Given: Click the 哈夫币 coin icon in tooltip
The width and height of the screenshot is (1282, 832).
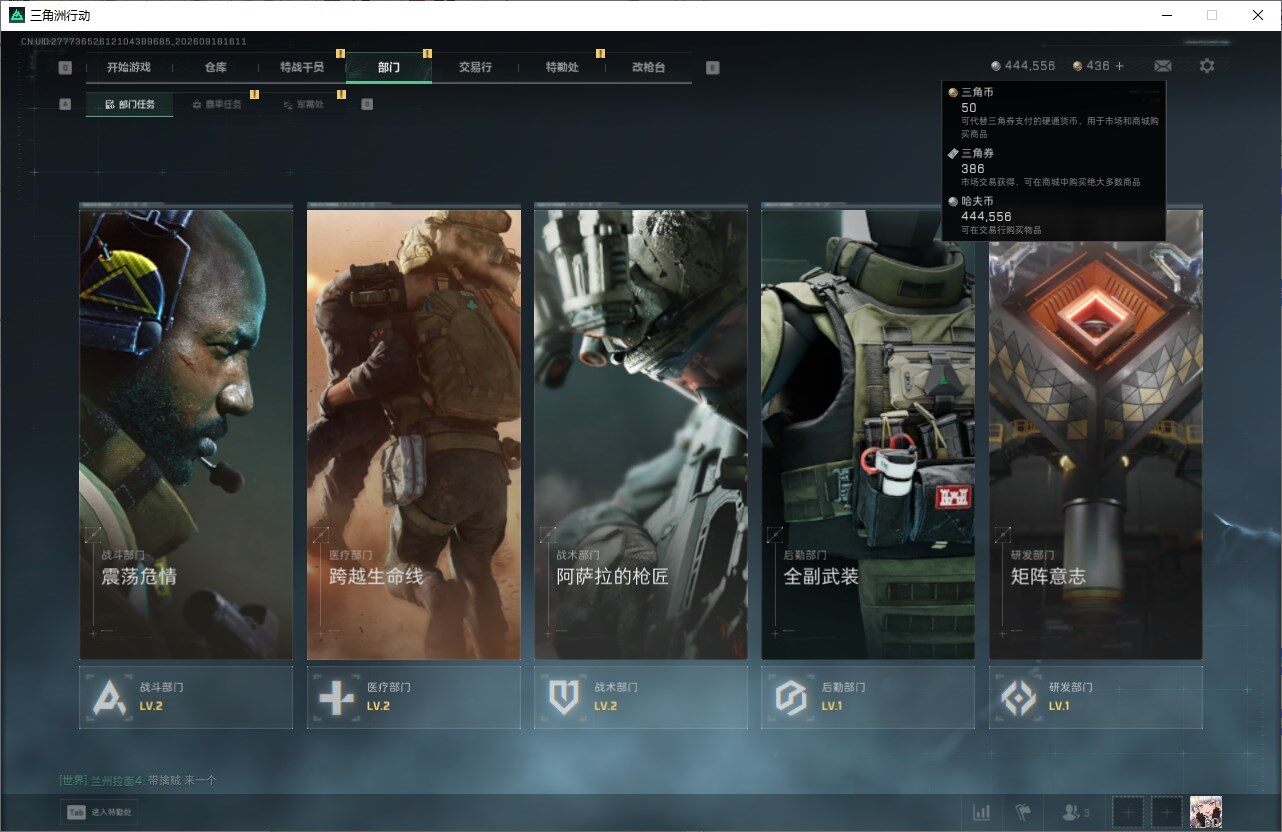Looking at the screenshot, I should tap(953, 201).
